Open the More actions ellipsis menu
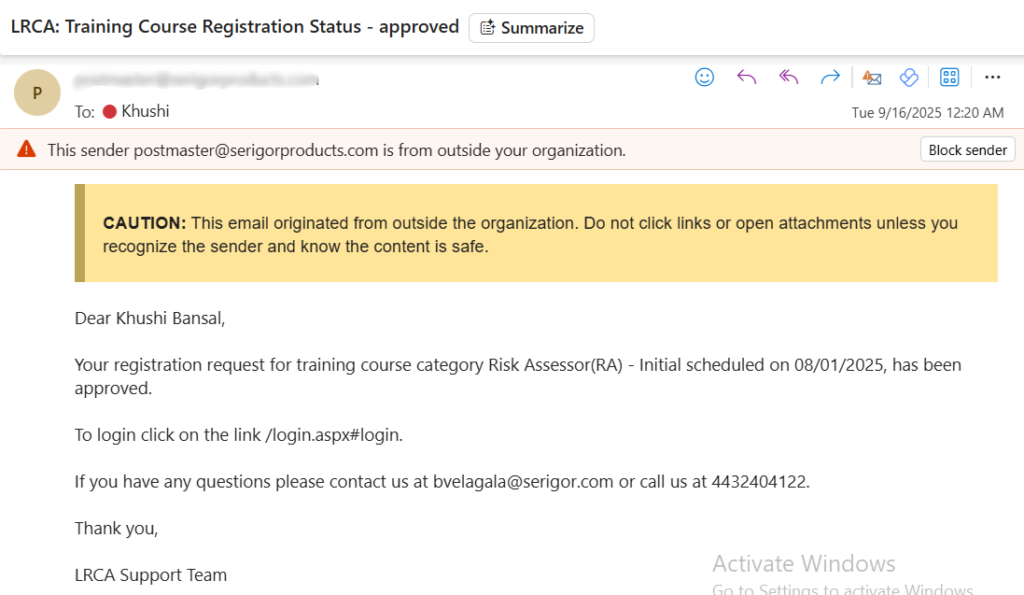1024x595 pixels. [x=992, y=77]
